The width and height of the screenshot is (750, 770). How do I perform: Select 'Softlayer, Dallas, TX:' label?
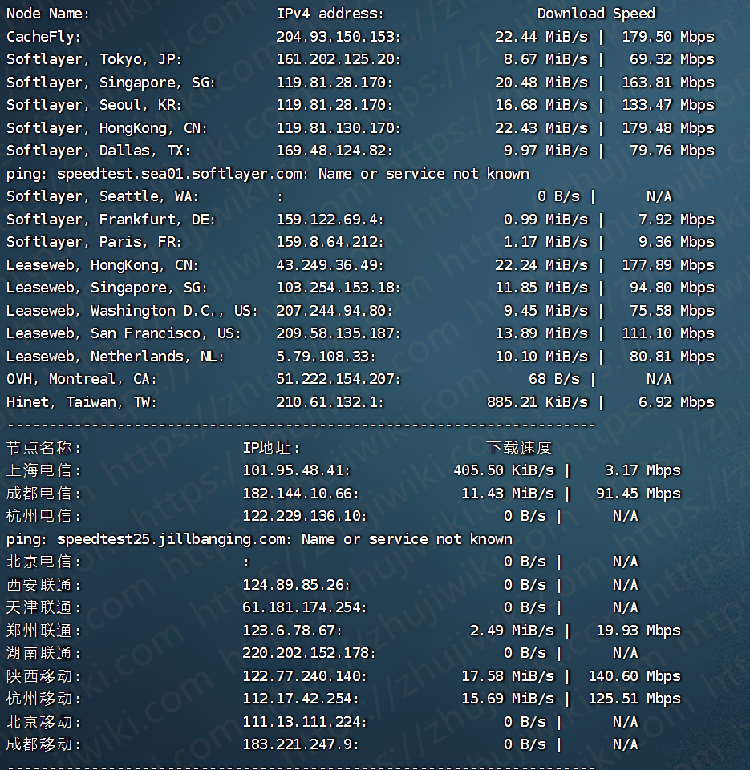pos(98,151)
